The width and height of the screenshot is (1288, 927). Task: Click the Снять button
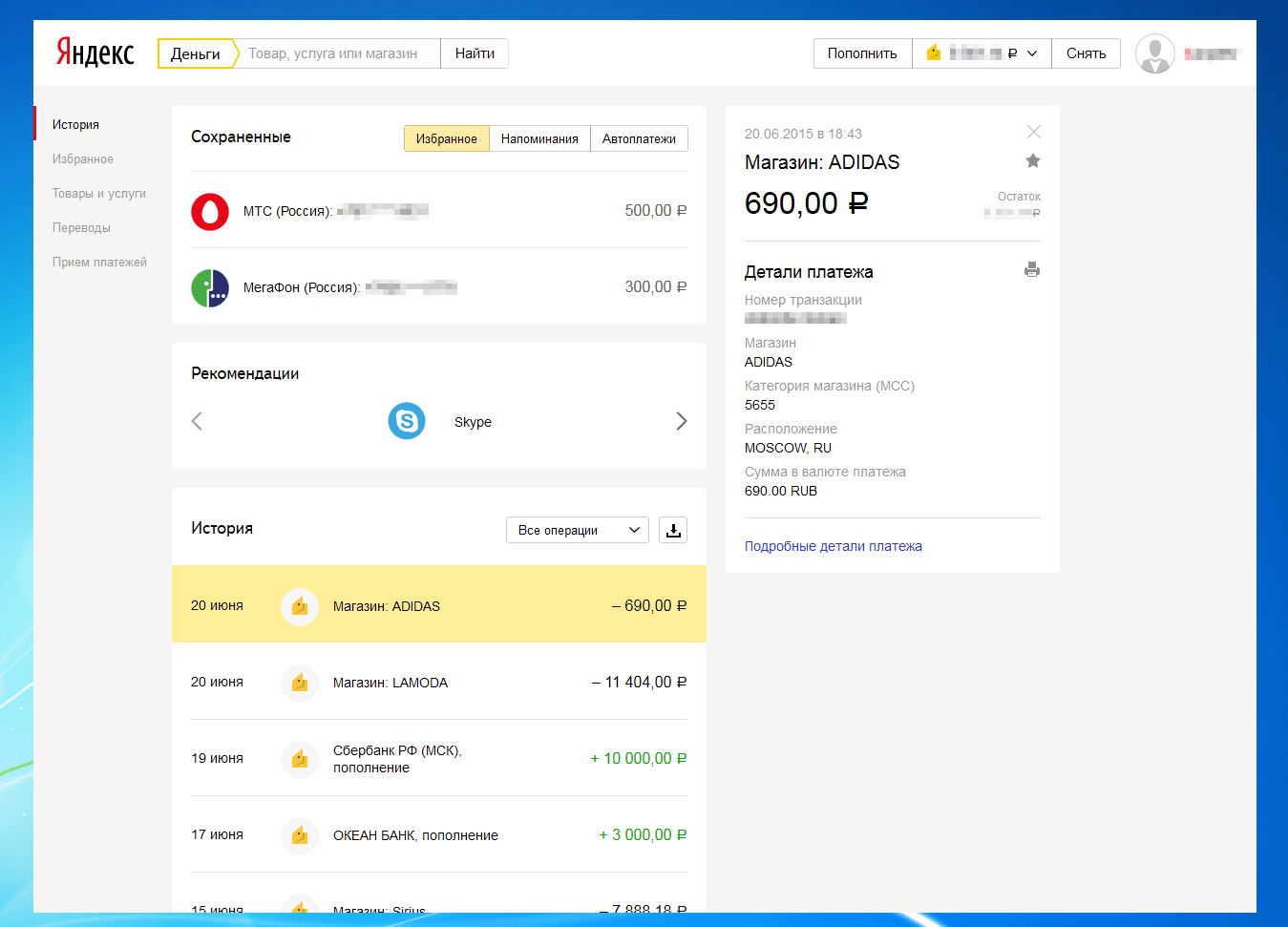click(x=1087, y=53)
